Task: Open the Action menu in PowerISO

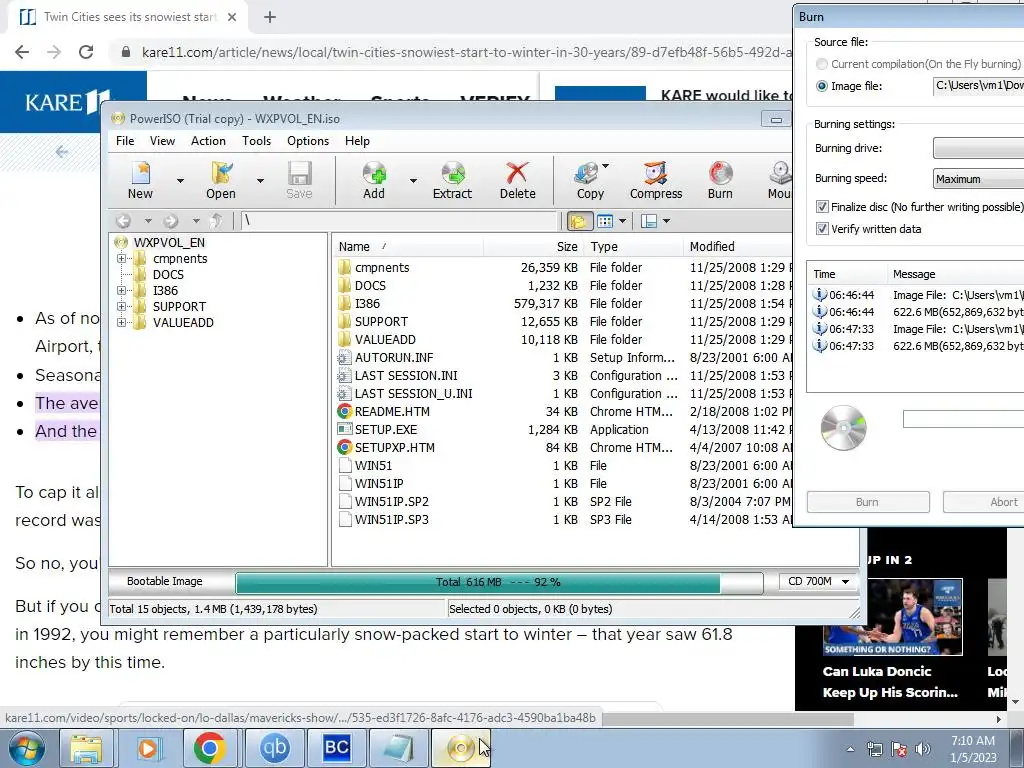Action: [208, 141]
